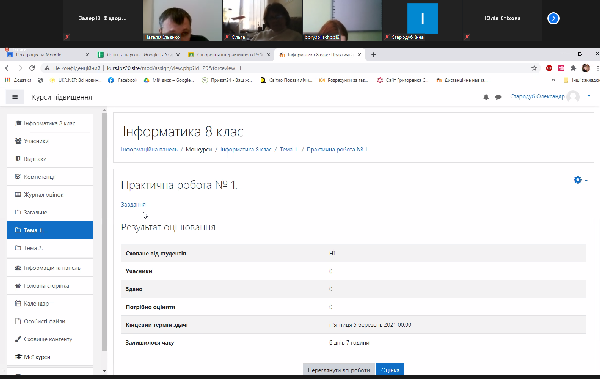Open Інформаційна панель dashboard in sidebar
This screenshot has height=379, width=600.
tap(50, 268)
